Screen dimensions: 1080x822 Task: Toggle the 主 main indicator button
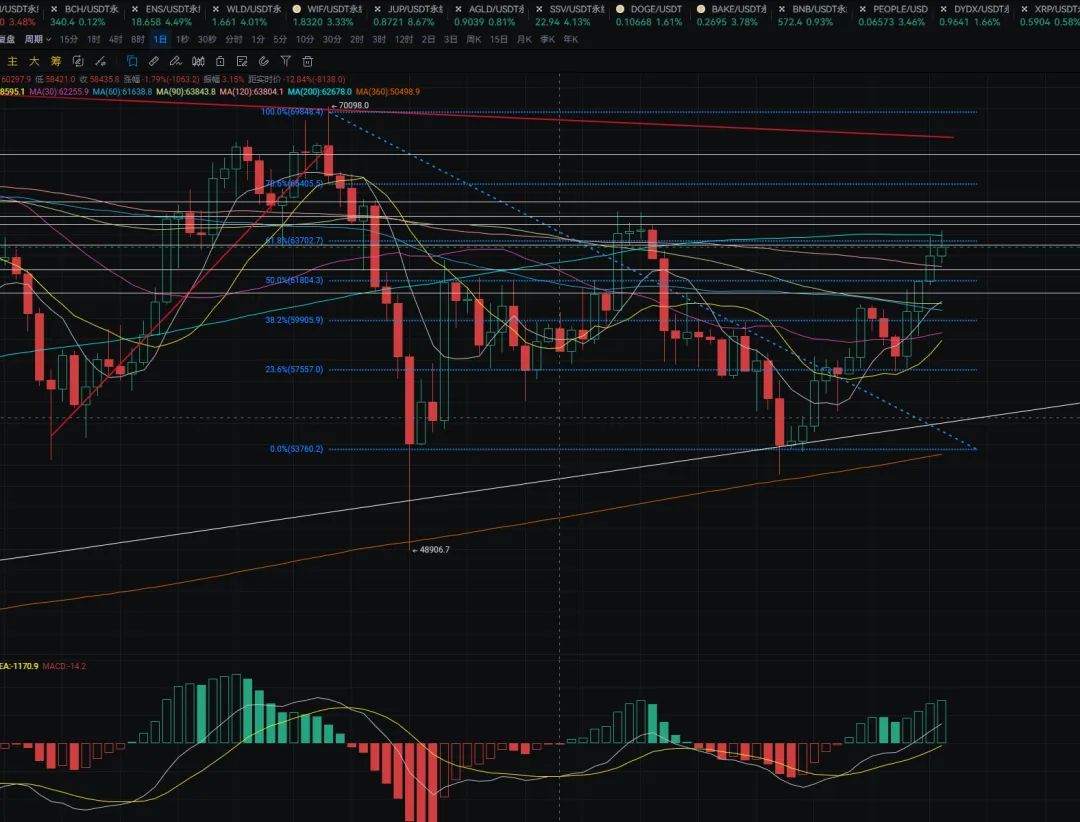[x=12, y=61]
